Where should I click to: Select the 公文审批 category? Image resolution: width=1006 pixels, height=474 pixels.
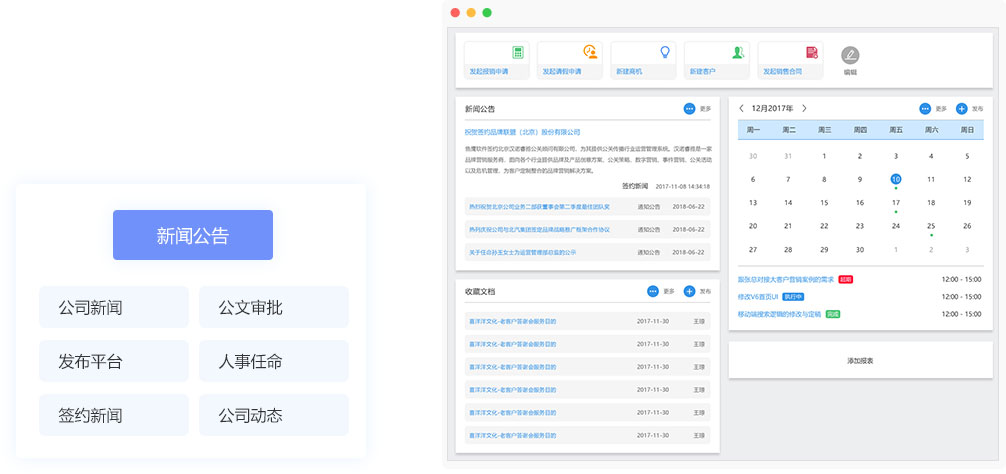274,307
